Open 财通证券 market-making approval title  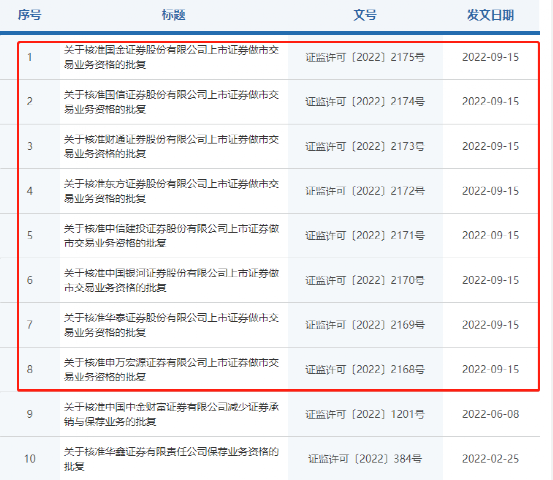[x=171, y=146]
